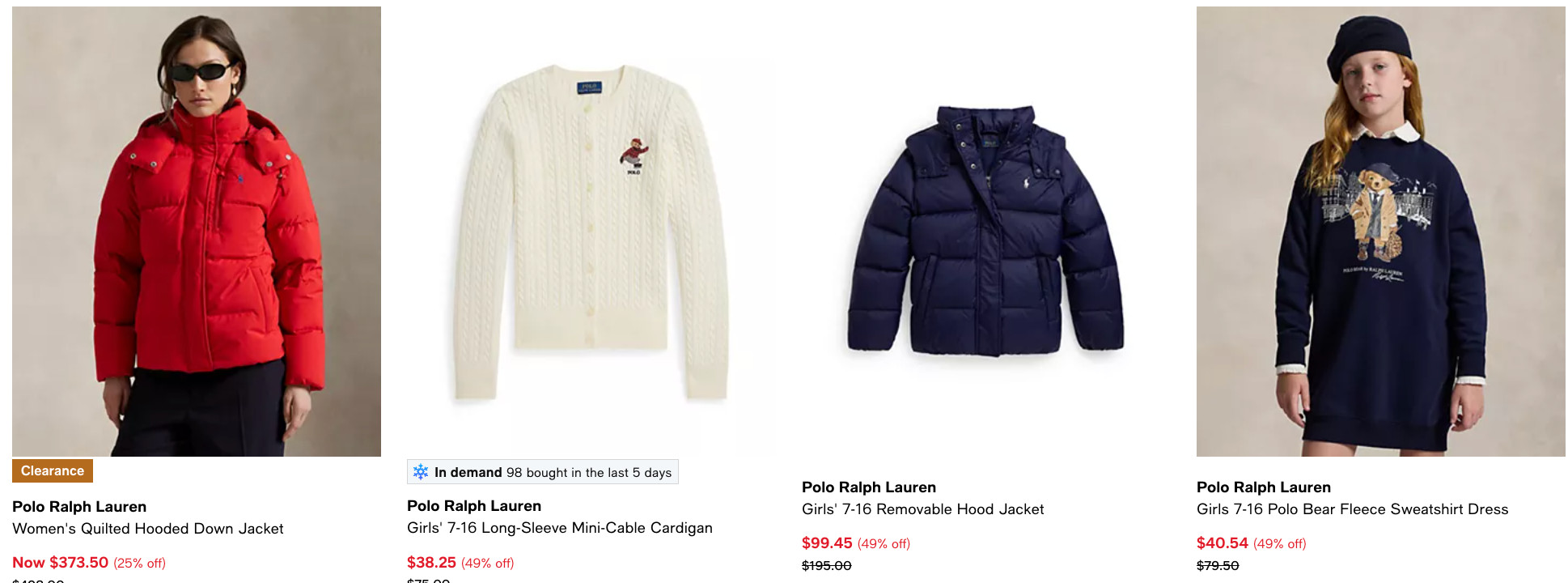Screen dimensions: 1568x583
Task: Open the cream cable cardigan image
Action: coord(591,232)
